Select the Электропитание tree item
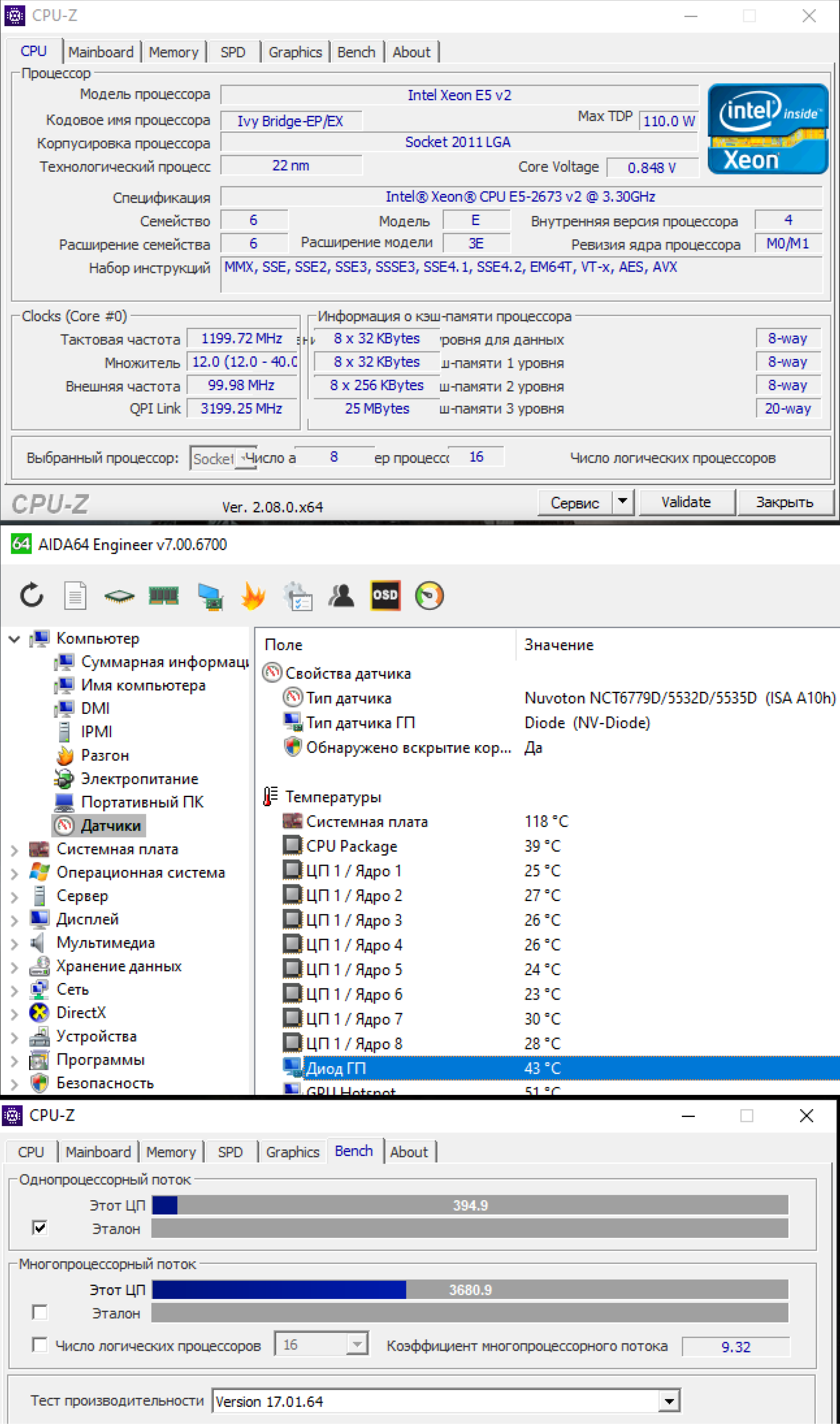Image resolution: width=840 pixels, height=1424 pixels. coord(139,779)
